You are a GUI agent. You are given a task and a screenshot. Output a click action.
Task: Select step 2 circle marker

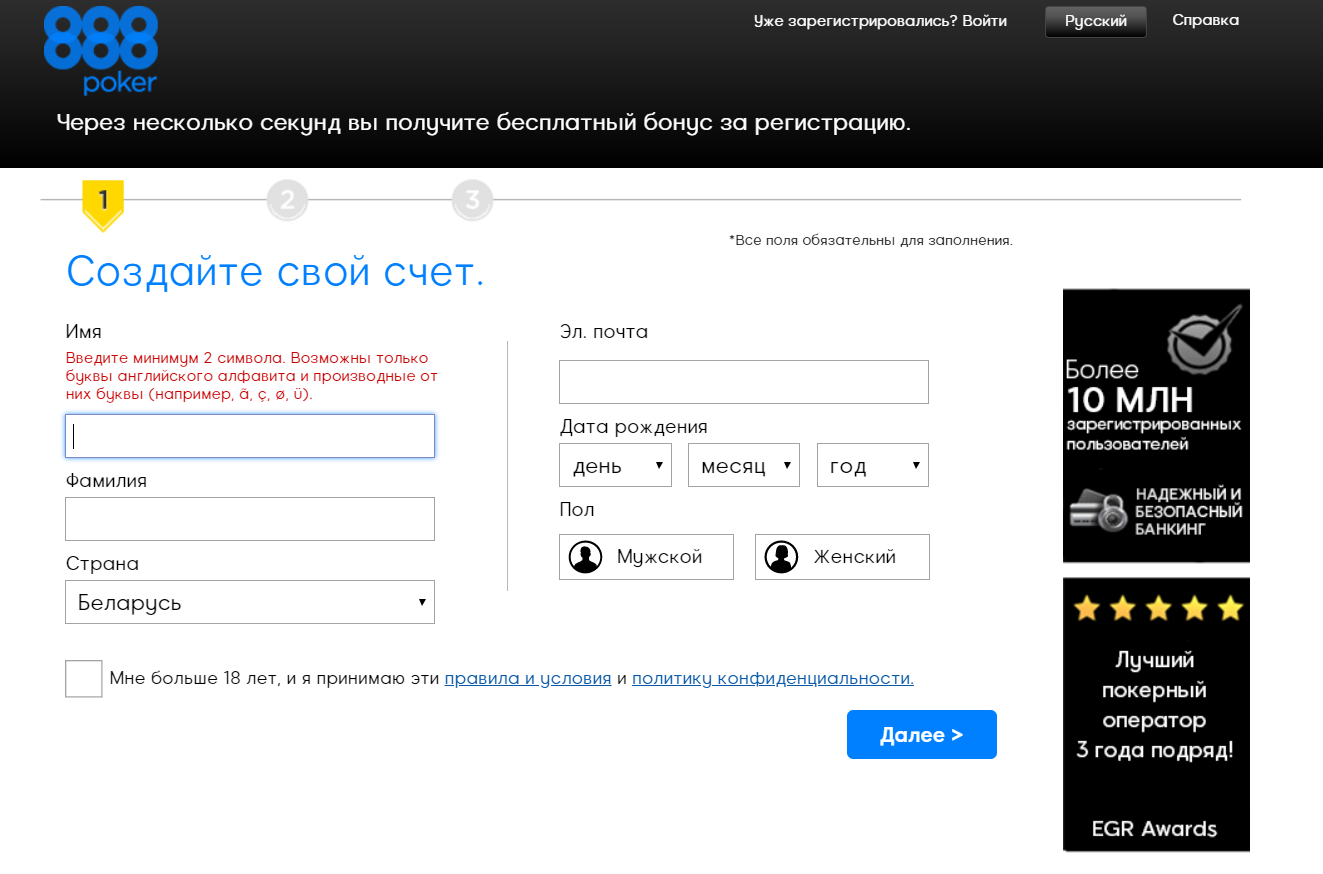point(288,200)
